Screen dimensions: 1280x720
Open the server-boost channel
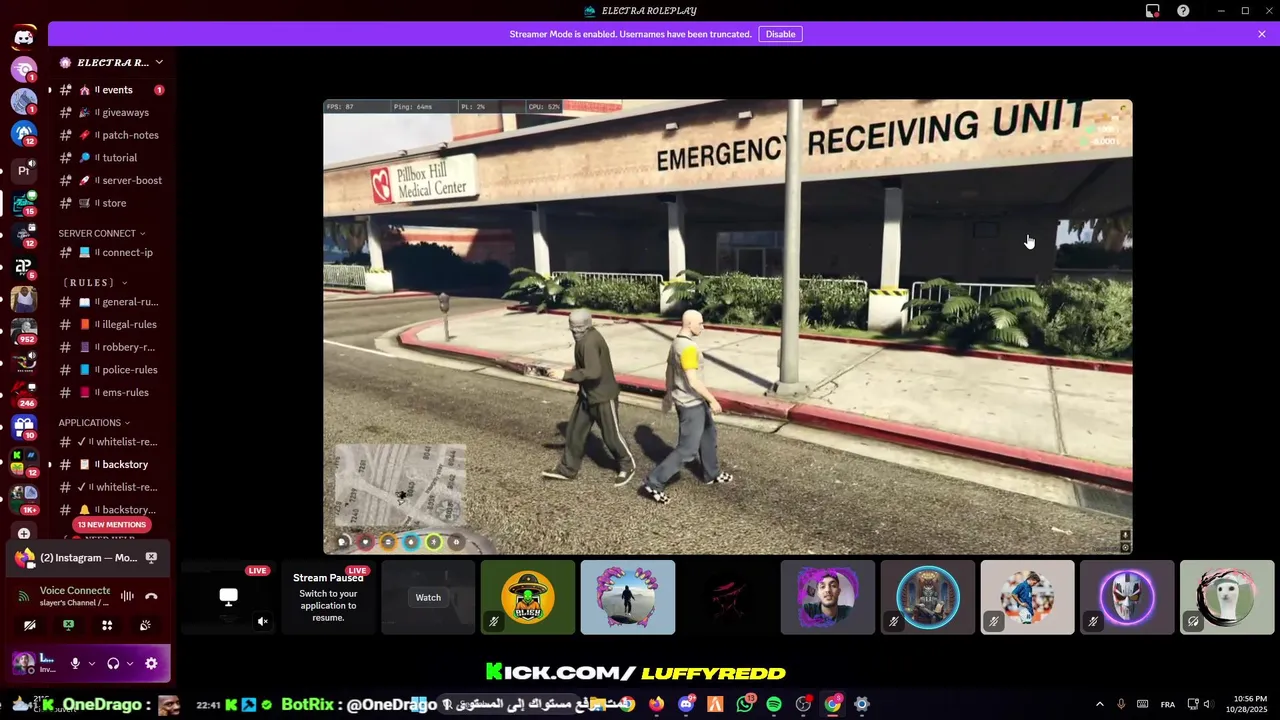(x=110, y=180)
